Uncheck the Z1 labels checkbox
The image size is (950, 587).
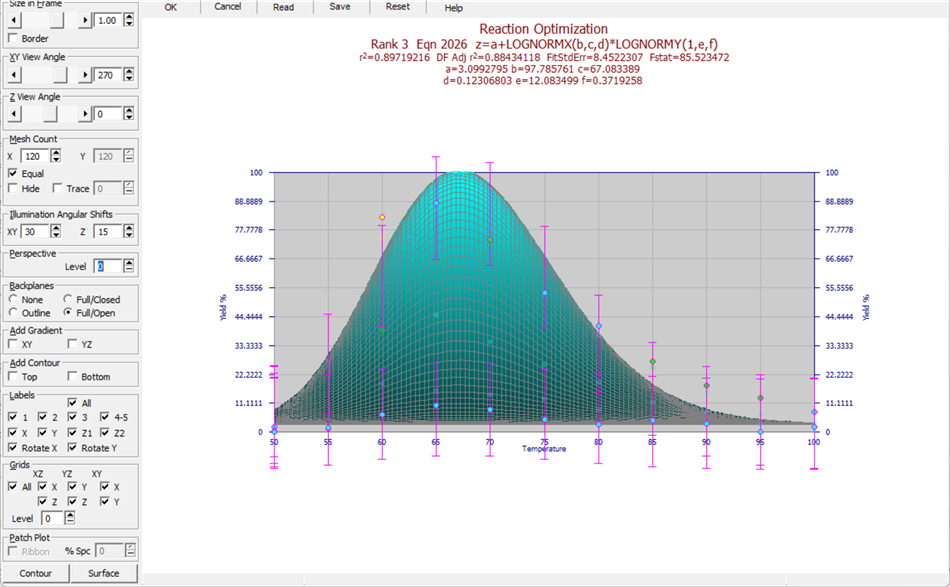tap(73, 433)
